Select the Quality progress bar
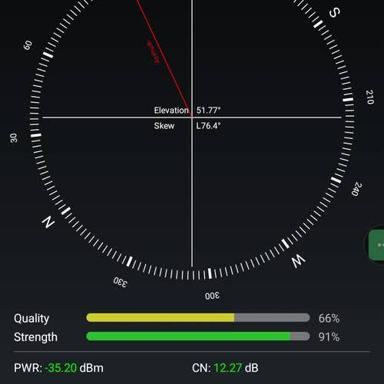This screenshot has height=384, width=384. click(198, 318)
